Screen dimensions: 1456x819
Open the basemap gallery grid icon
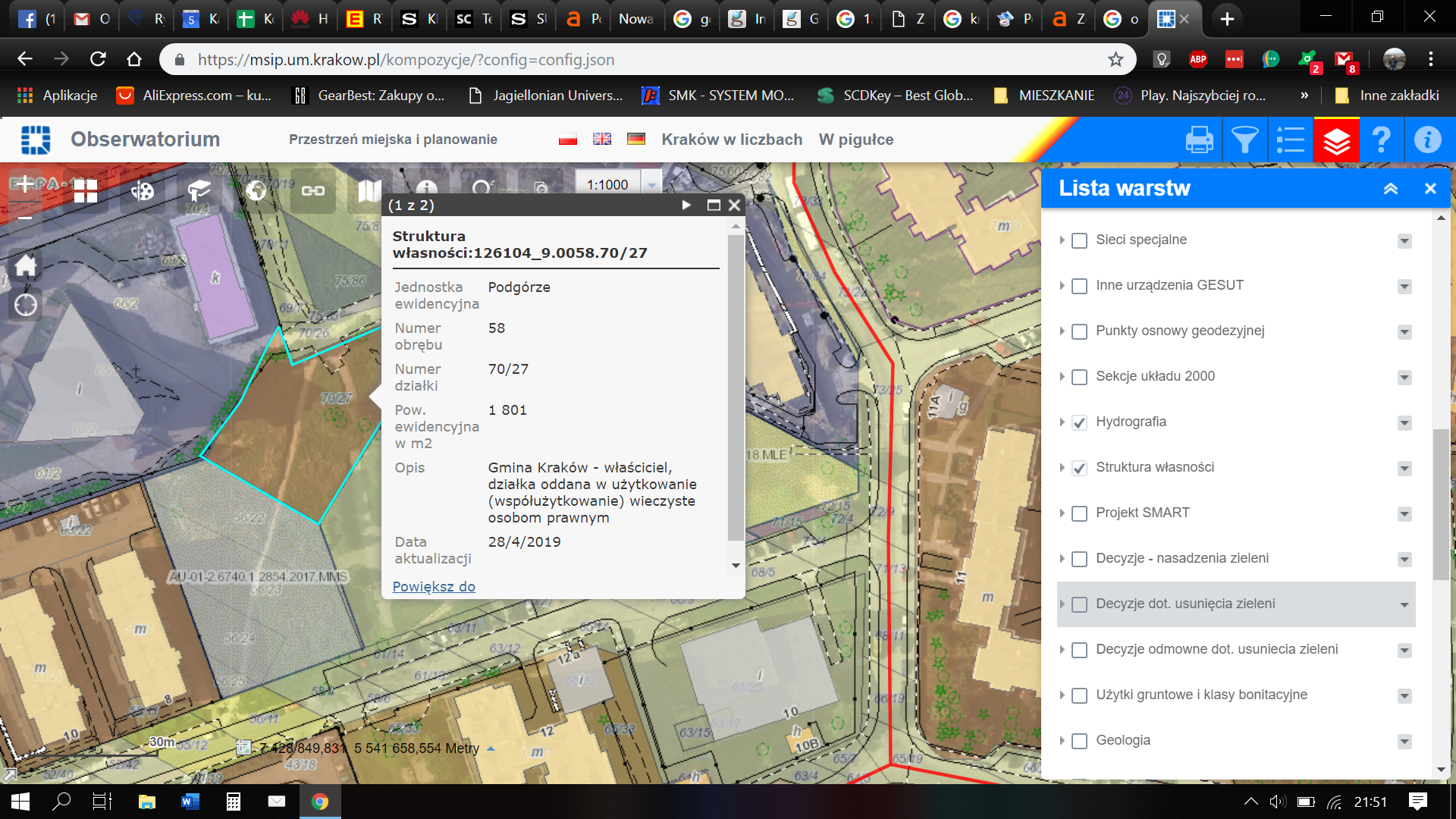(x=86, y=190)
